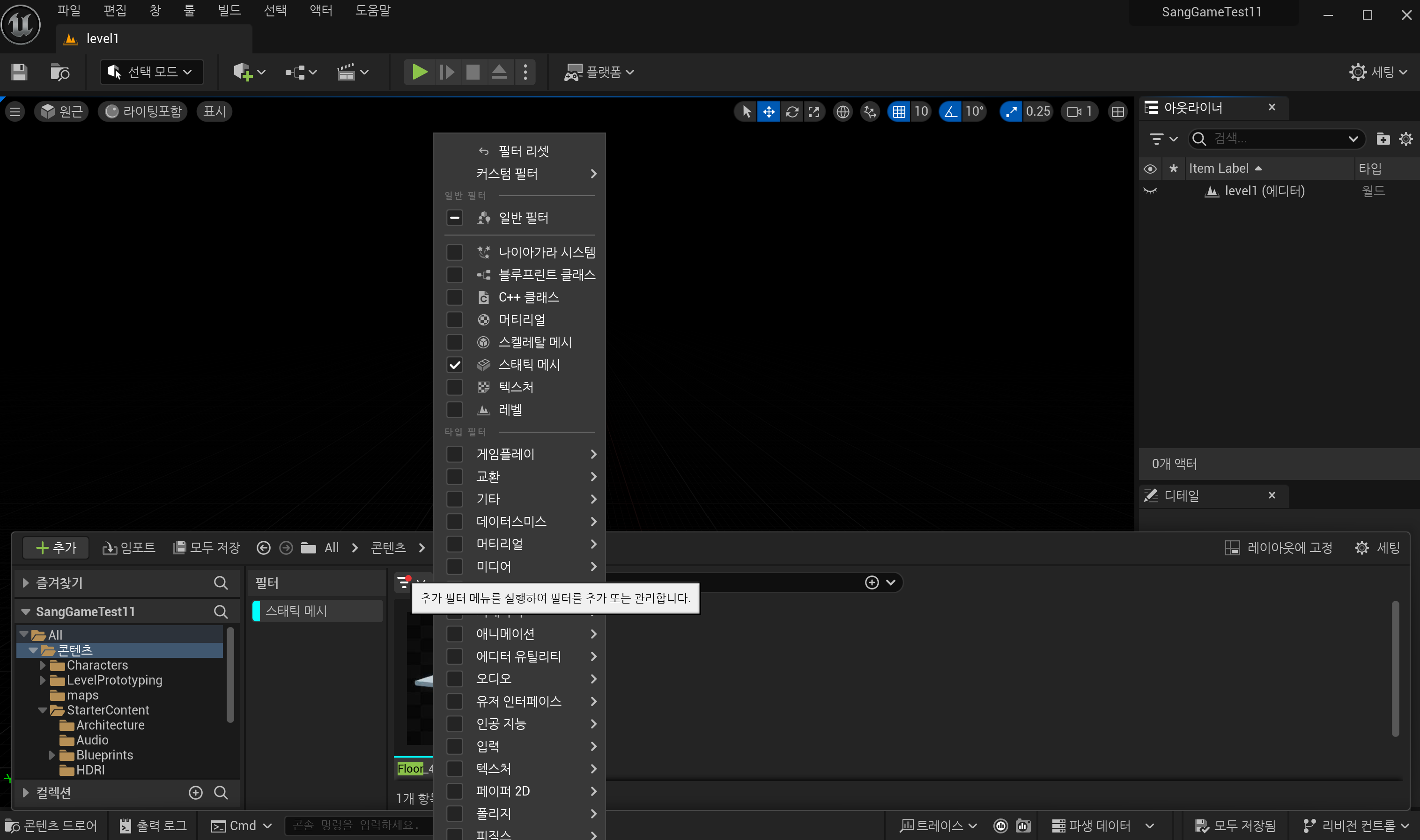Image resolution: width=1420 pixels, height=840 pixels.
Task: Toggle rotation angle snapping icon
Action: tap(951, 111)
